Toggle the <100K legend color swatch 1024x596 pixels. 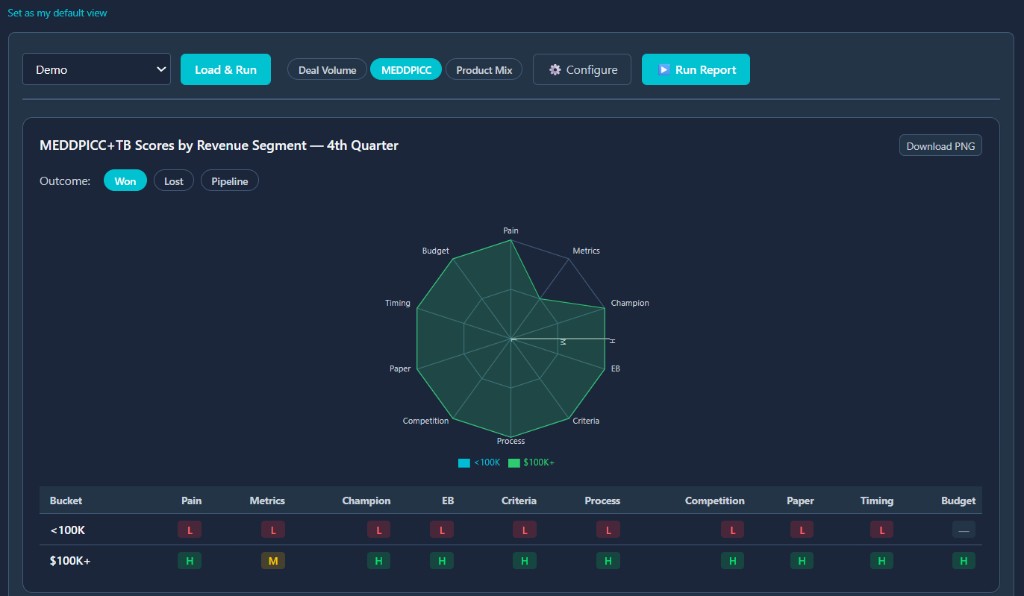[x=464, y=463]
